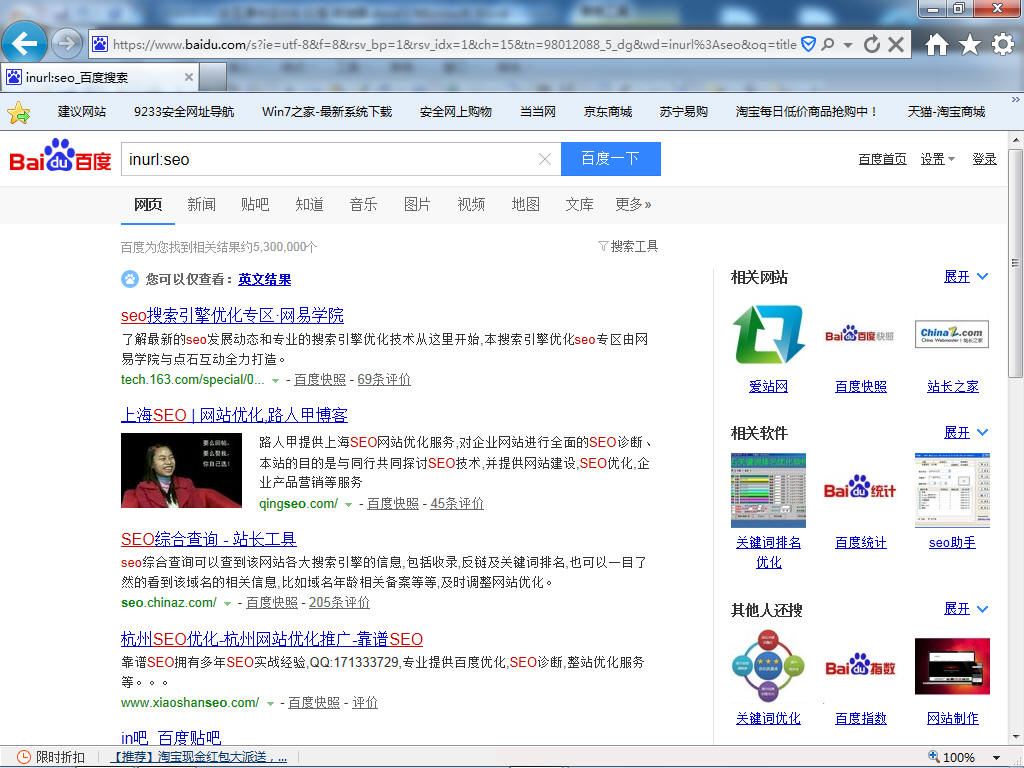Switch to the 知道 search tab

309,204
